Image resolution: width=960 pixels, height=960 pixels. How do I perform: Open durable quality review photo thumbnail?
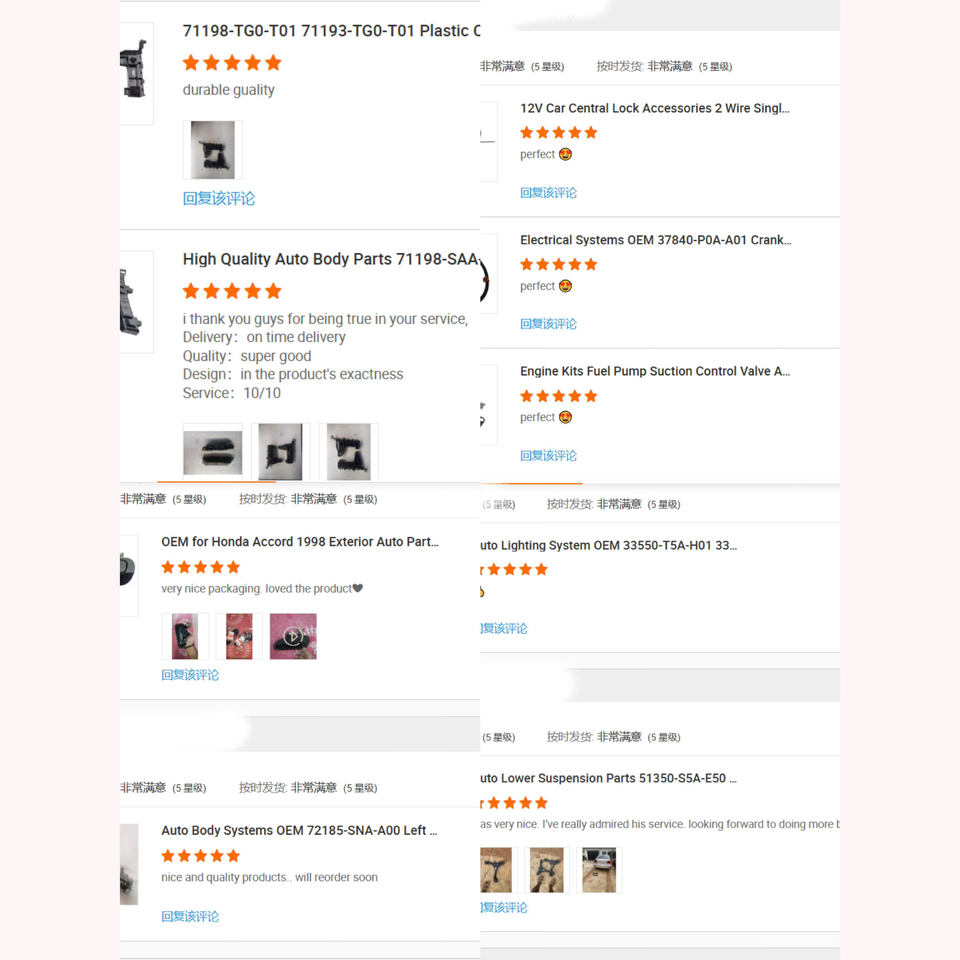pyautogui.click(x=212, y=150)
